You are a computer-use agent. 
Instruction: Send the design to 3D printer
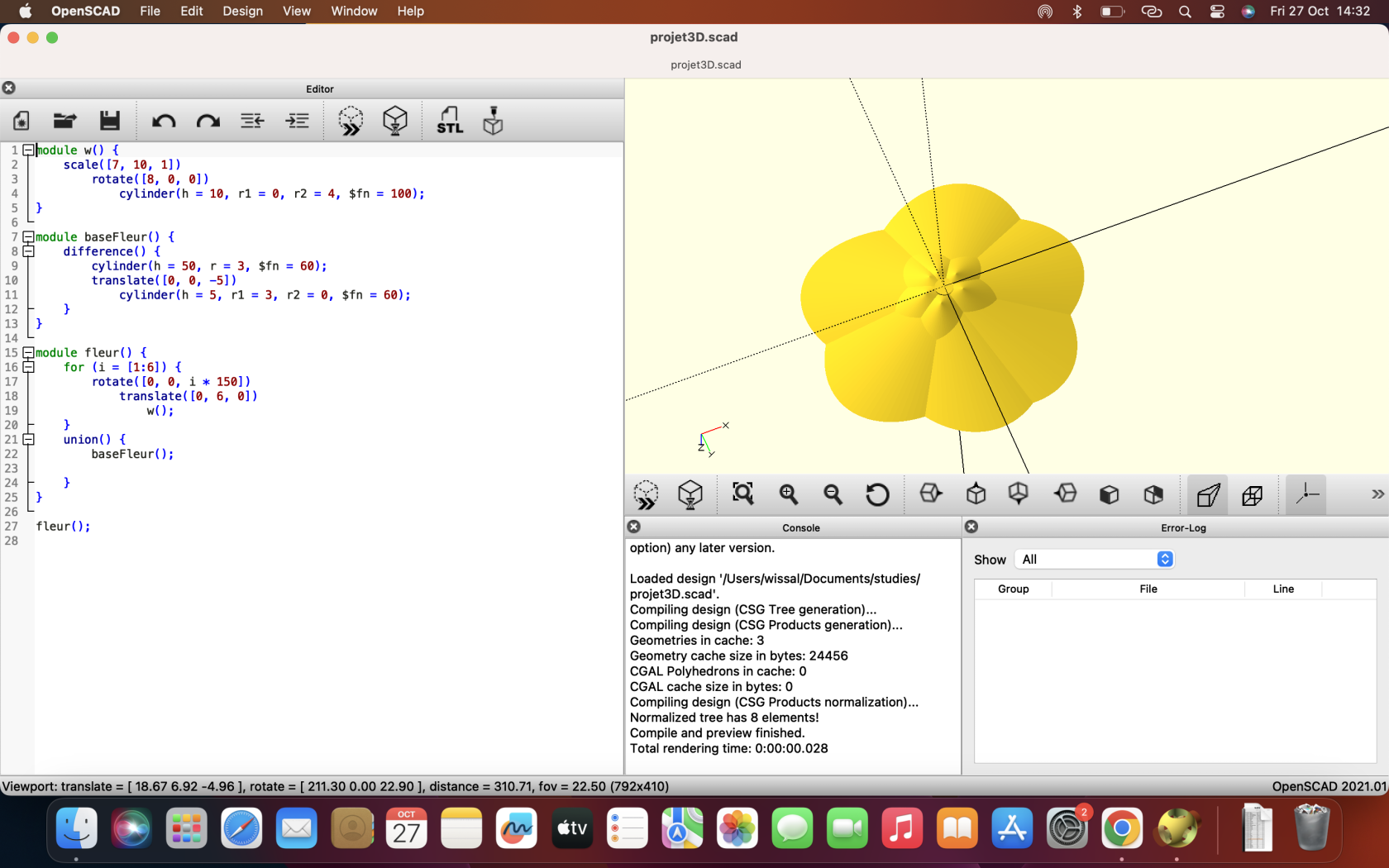tap(493, 121)
